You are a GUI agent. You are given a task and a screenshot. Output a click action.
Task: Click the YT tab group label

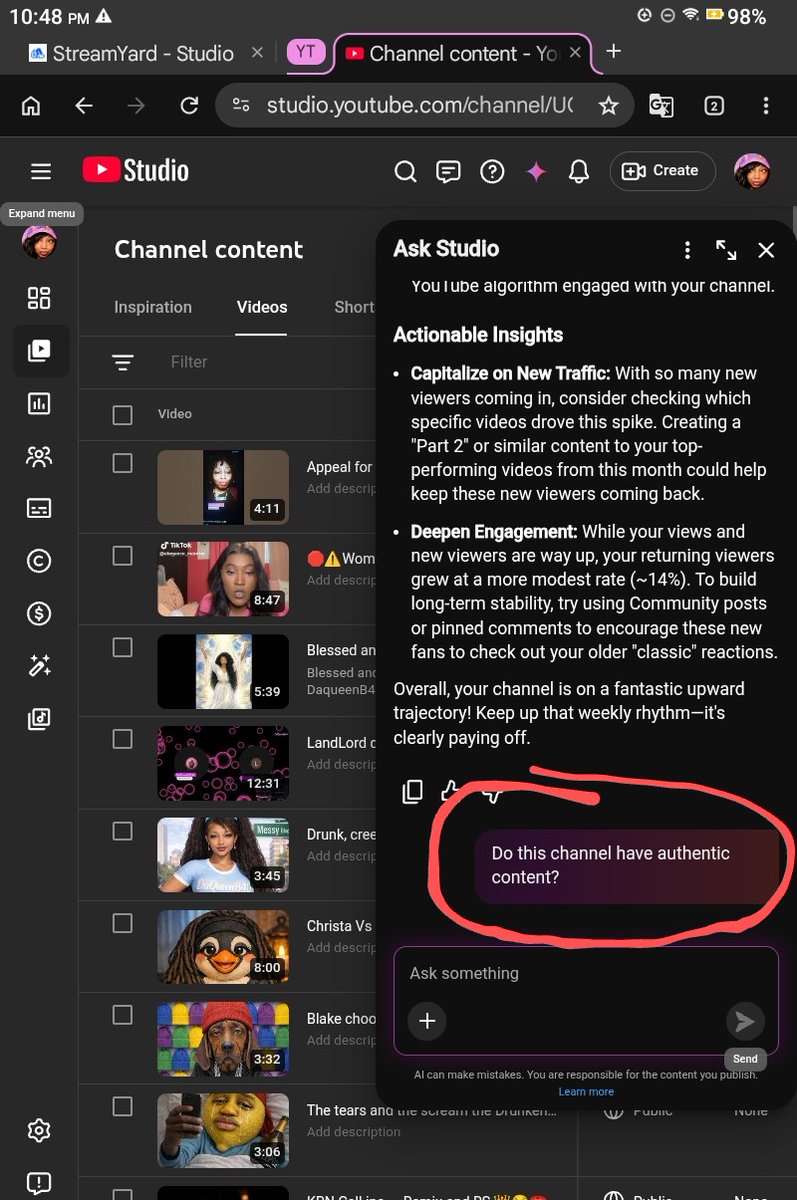coord(306,53)
